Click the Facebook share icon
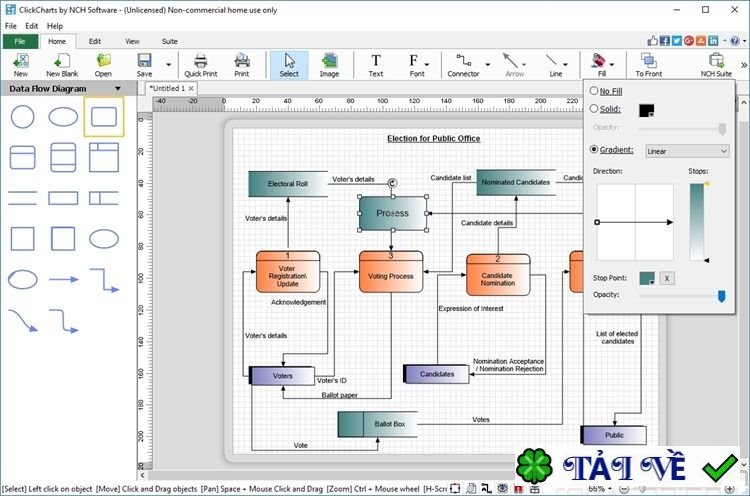The image size is (750, 496). 664,41
